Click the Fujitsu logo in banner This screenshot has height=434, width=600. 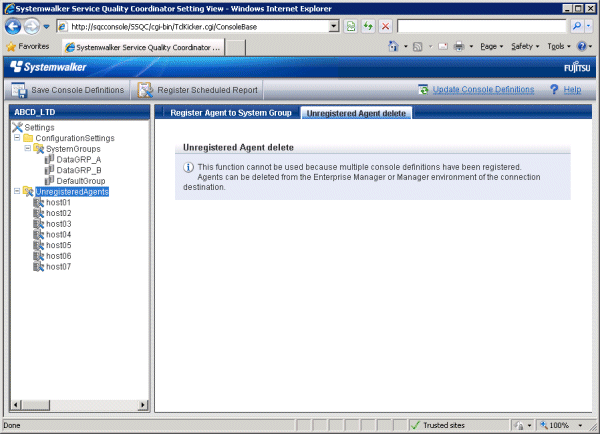577,68
